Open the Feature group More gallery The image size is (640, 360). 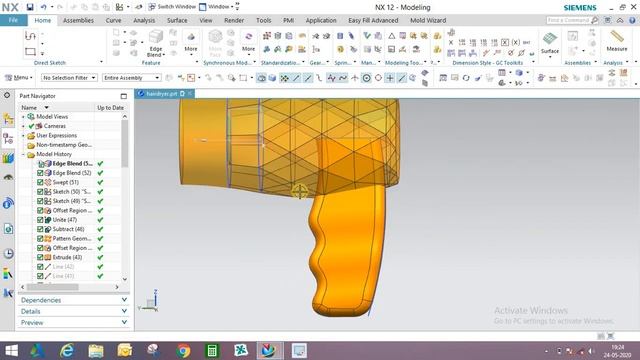pyautogui.click(x=191, y=43)
